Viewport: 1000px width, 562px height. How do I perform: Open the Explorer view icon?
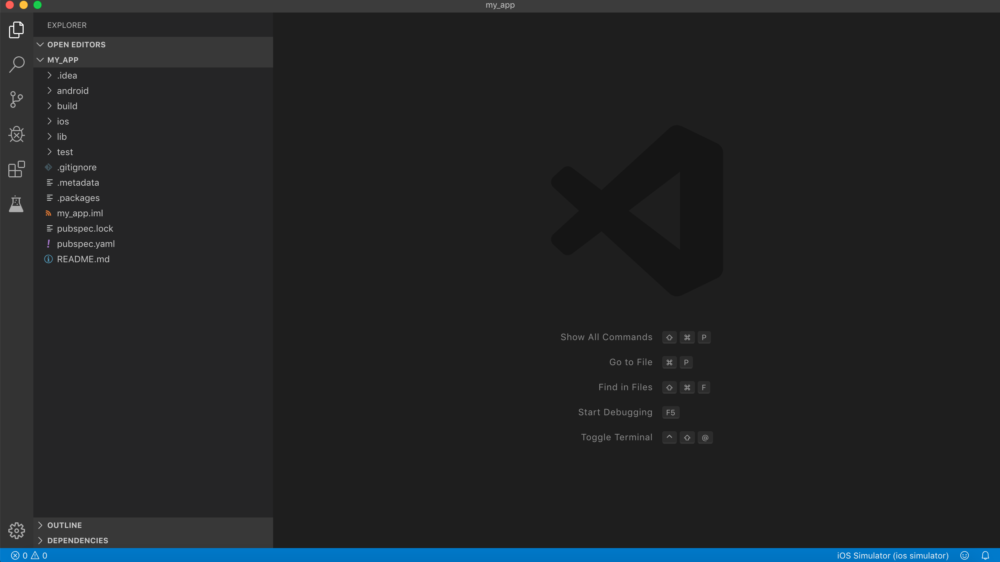17,29
